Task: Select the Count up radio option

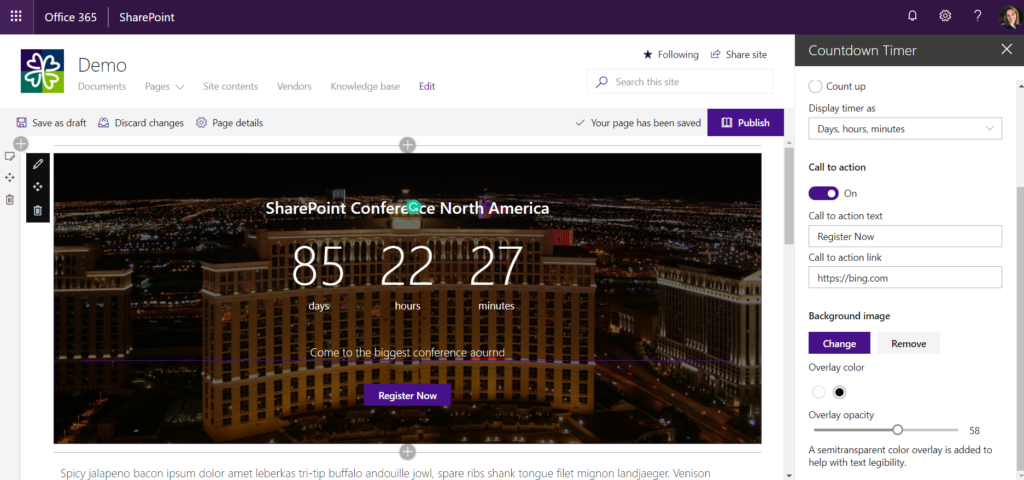Action: [x=815, y=86]
